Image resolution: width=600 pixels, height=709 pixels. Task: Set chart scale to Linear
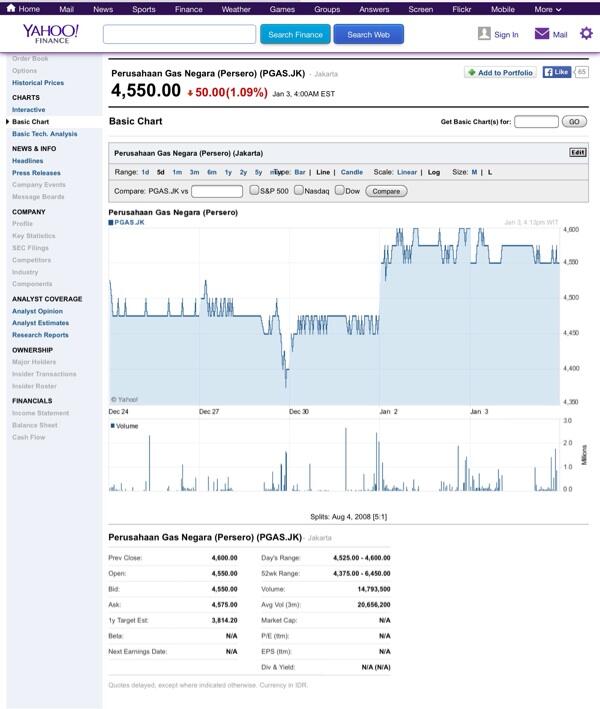pos(407,172)
